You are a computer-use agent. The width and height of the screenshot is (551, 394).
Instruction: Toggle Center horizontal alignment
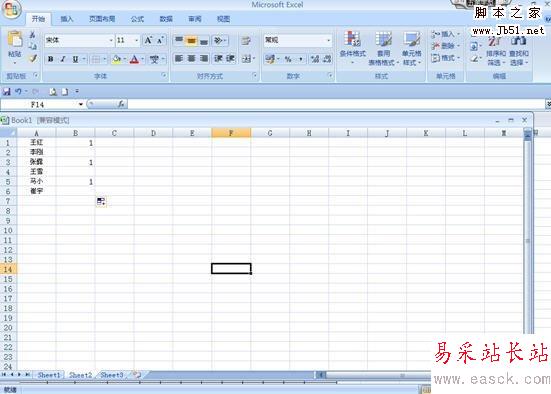coord(192,58)
